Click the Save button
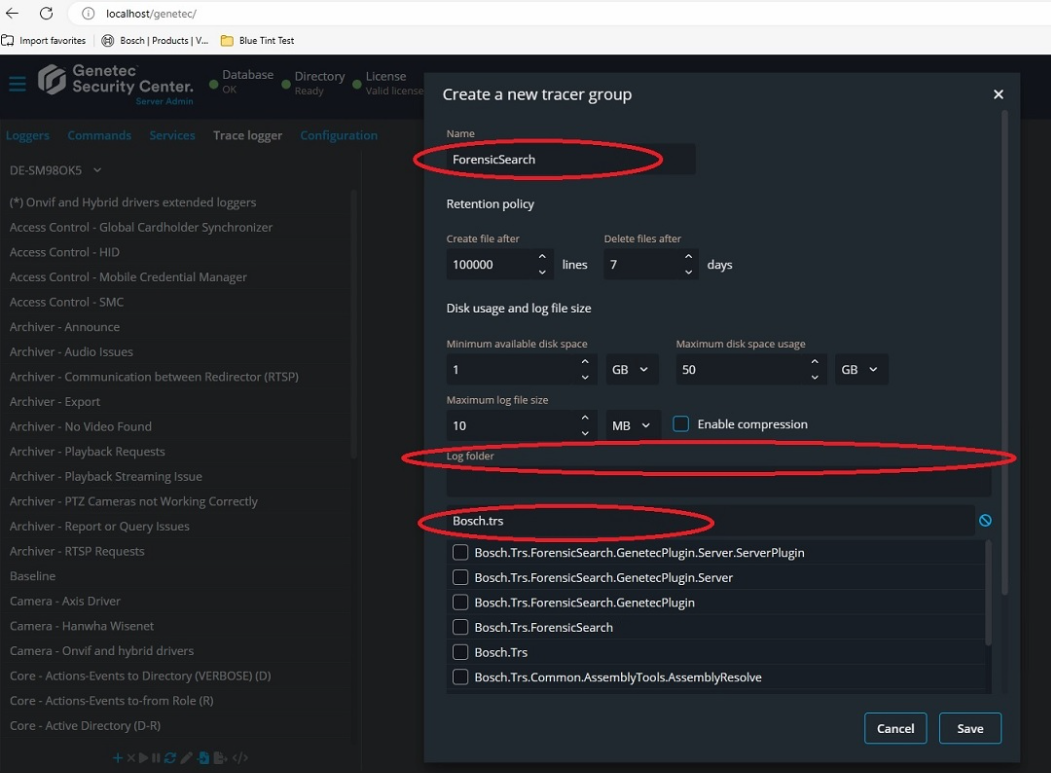Screen dimensions: 1051x773 click(x=970, y=728)
